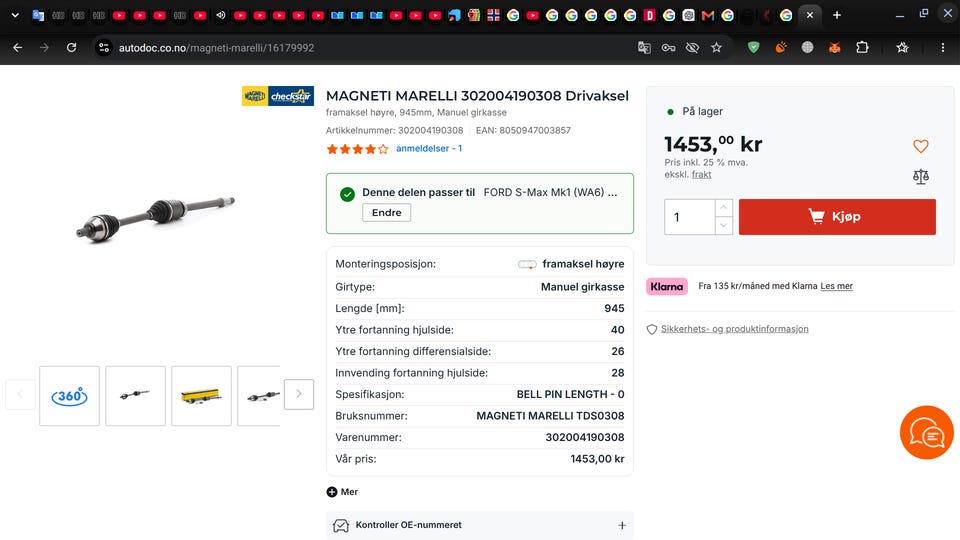960x540 pixels.
Task: Open the green shield extension
Action: [x=754, y=47]
